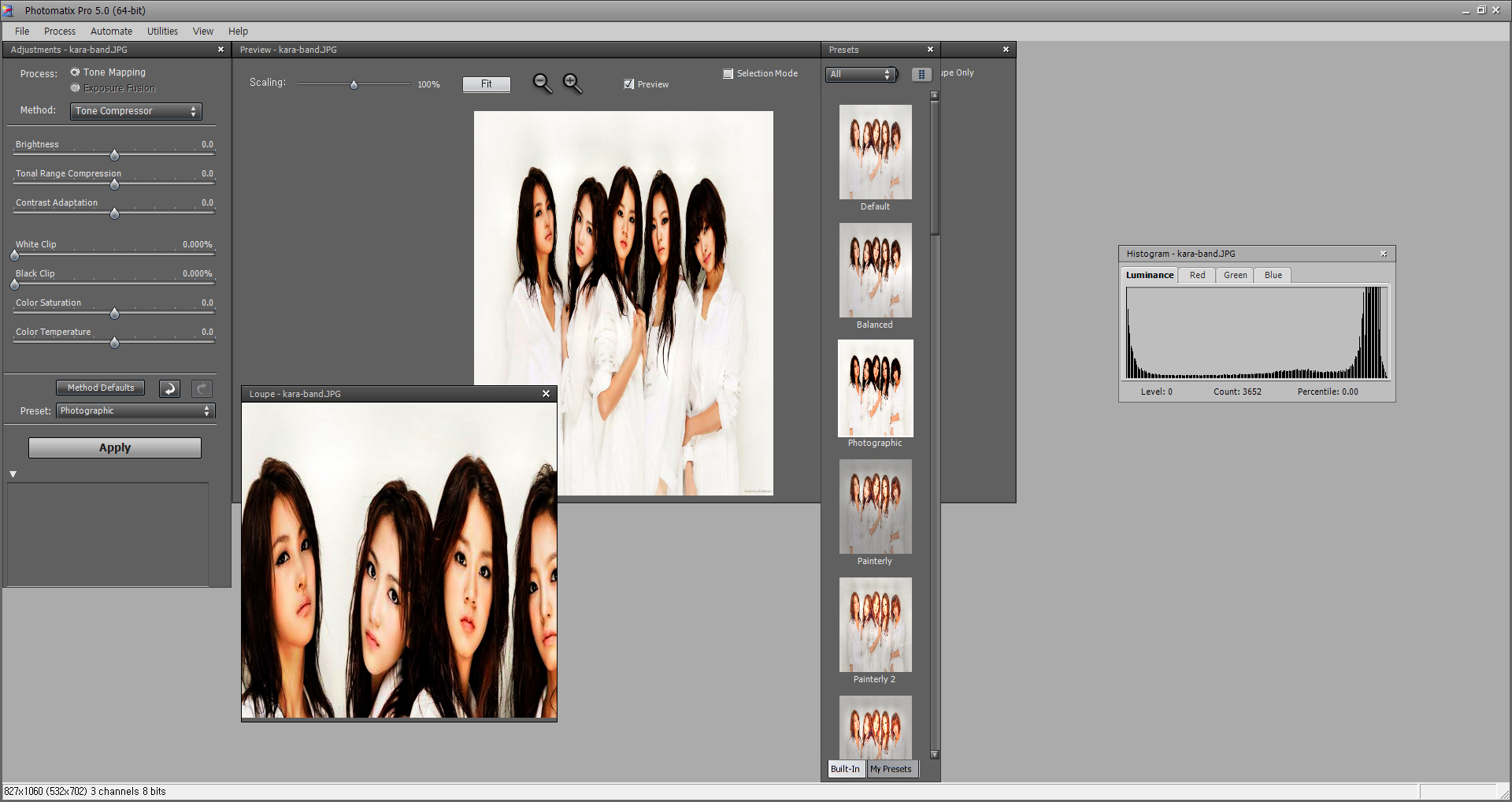Open the Method dropdown Tone Compressor

tap(136, 111)
